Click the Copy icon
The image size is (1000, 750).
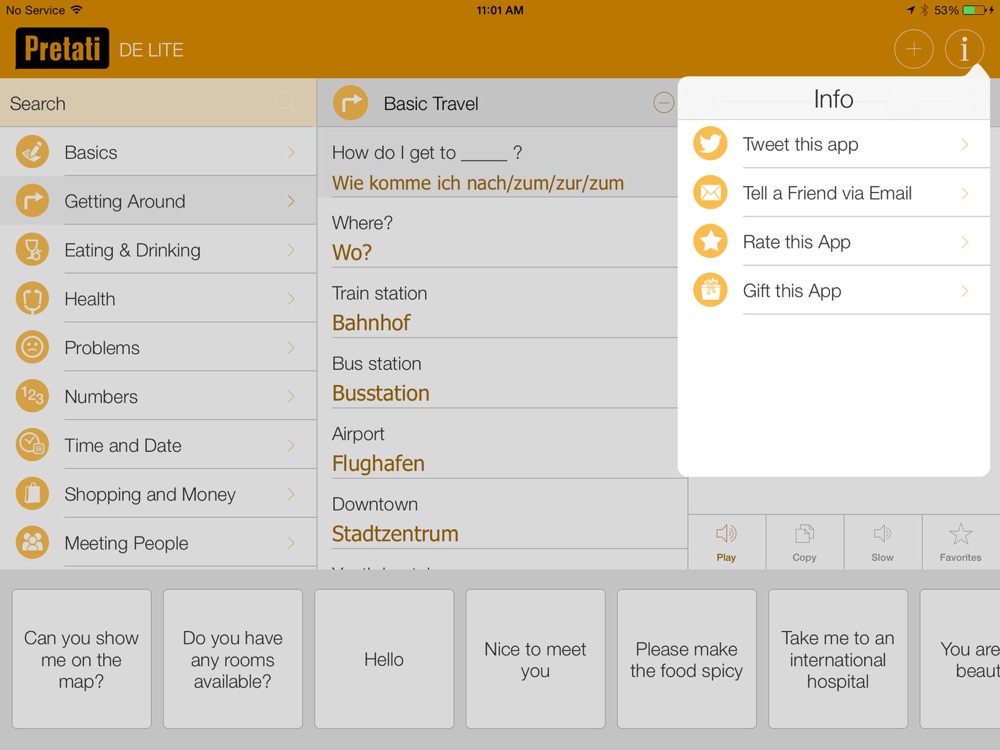pyautogui.click(x=804, y=534)
